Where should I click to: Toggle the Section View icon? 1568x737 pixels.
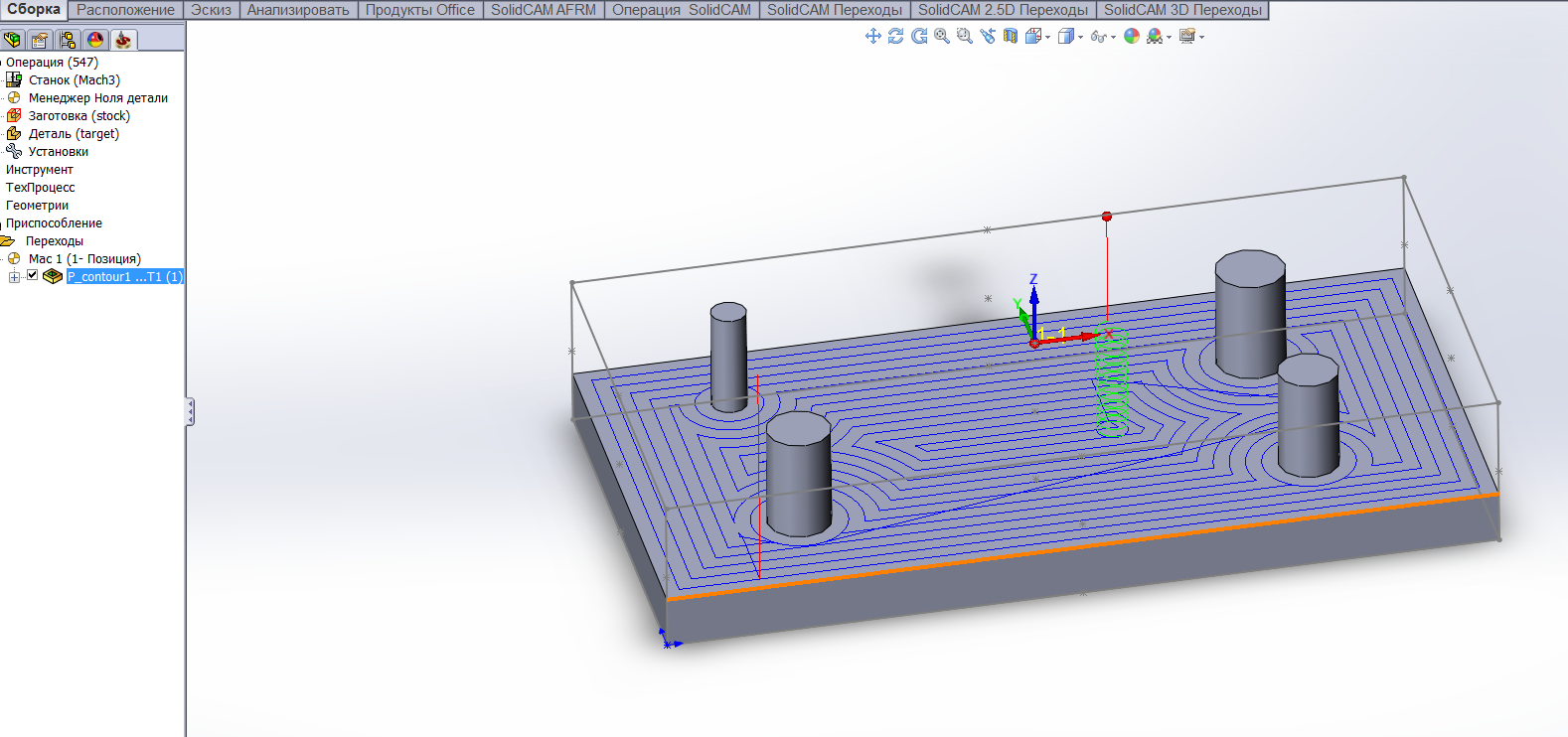[x=1011, y=37]
